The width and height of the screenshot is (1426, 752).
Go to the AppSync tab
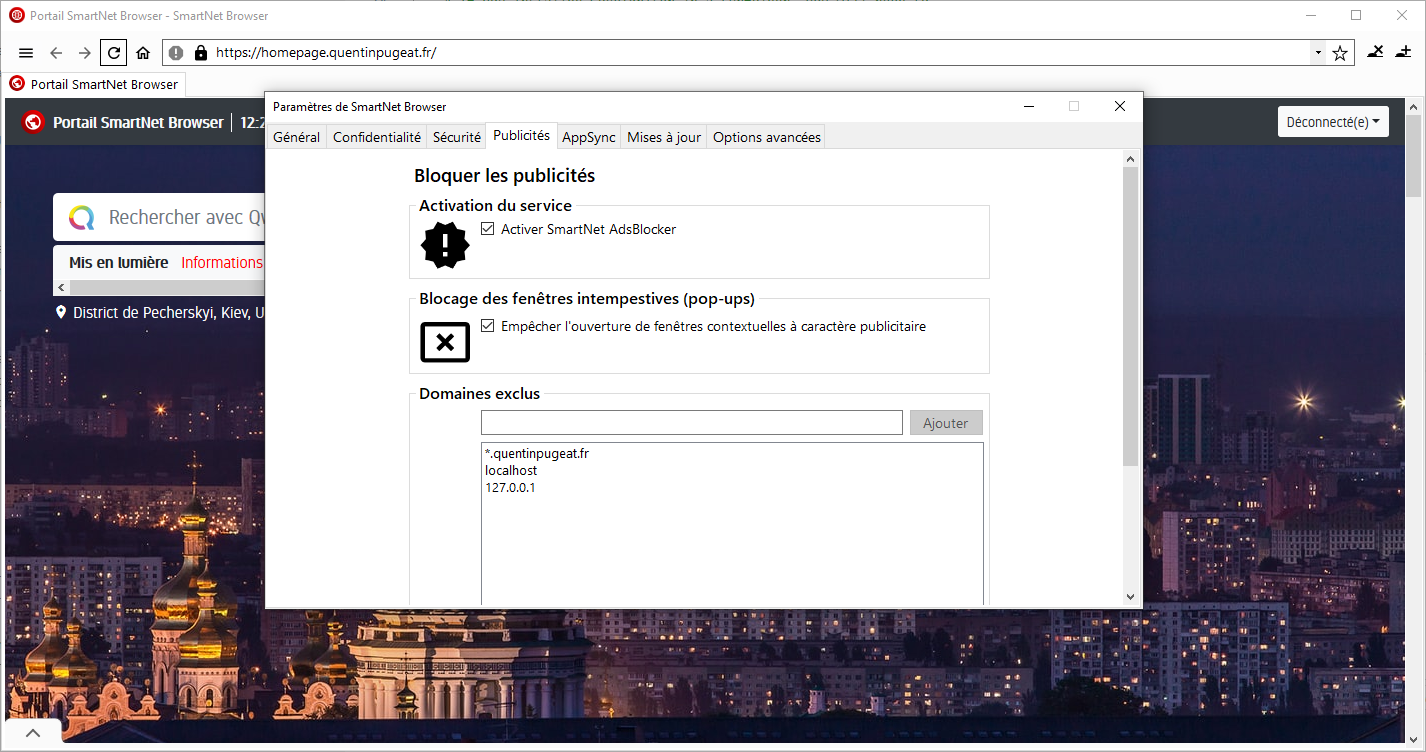[x=589, y=137]
